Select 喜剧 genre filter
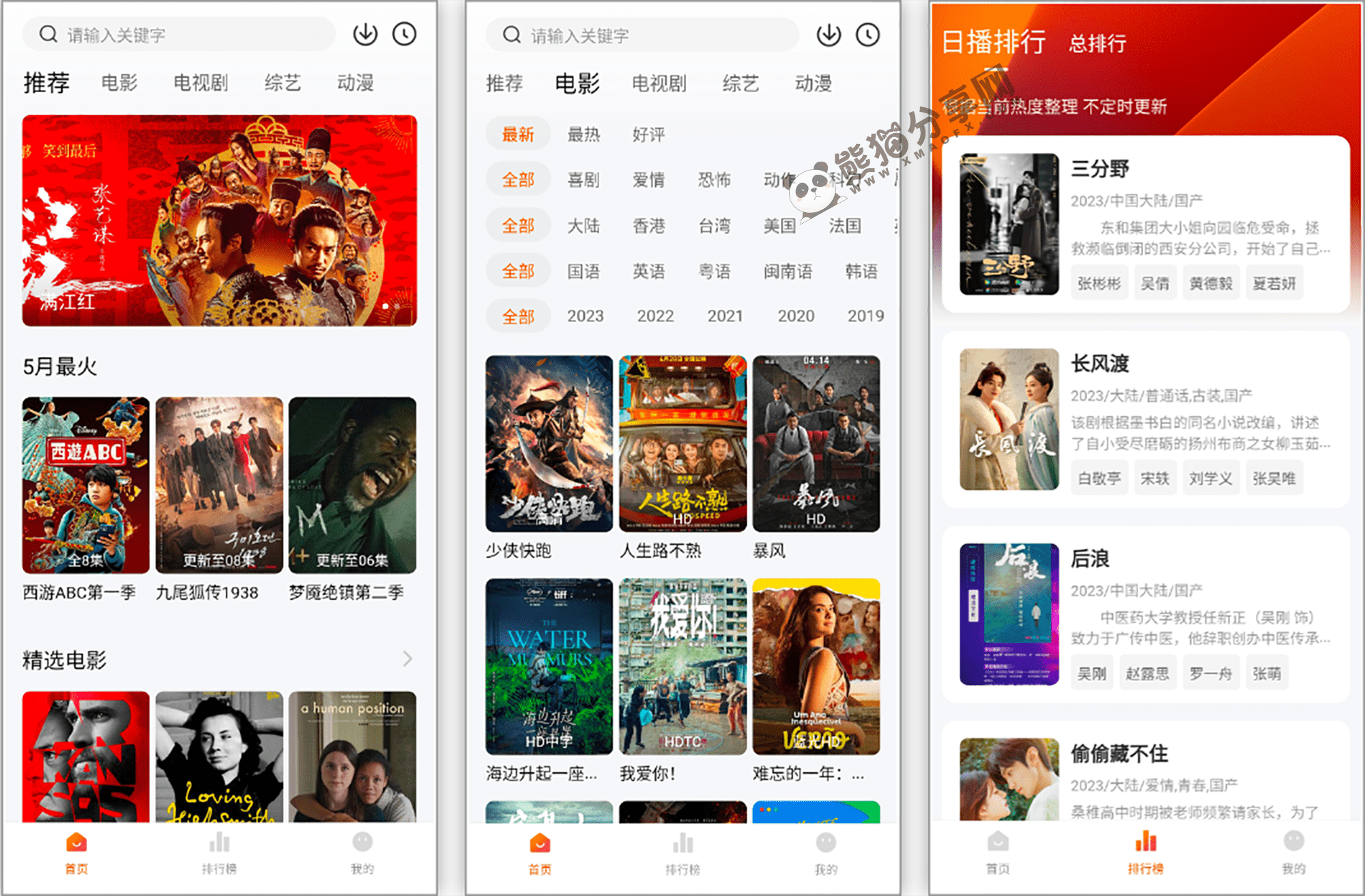1365x896 pixels. tap(584, 179)
